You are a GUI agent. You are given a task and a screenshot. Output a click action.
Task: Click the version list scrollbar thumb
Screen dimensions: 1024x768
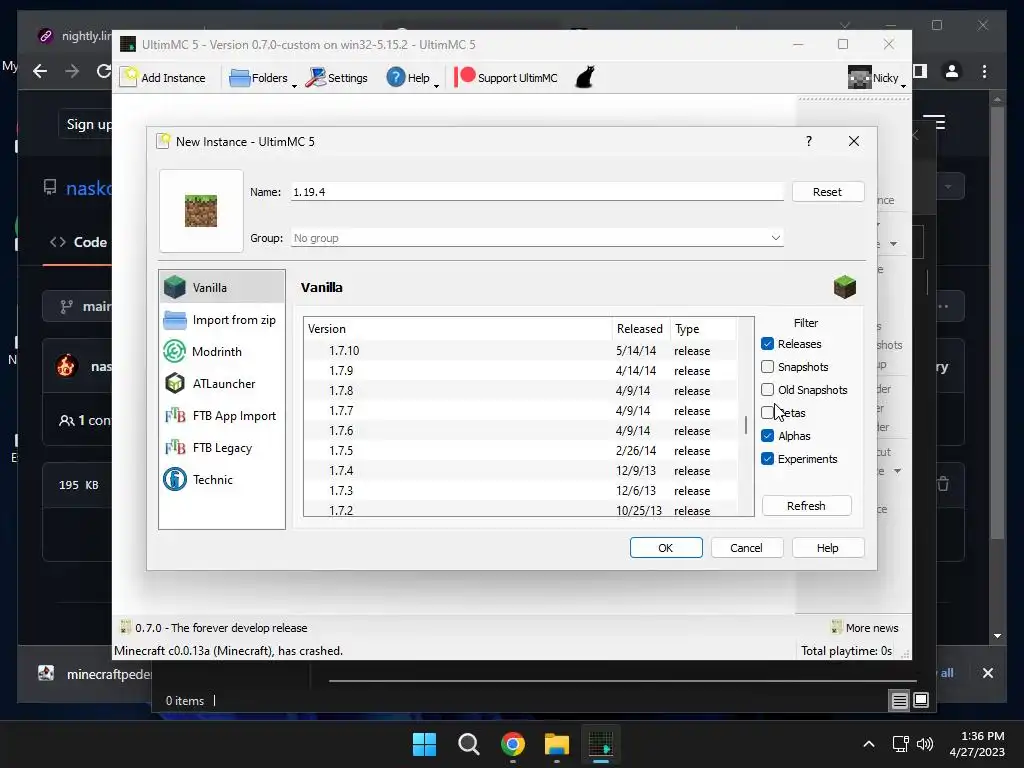point(746,425)
